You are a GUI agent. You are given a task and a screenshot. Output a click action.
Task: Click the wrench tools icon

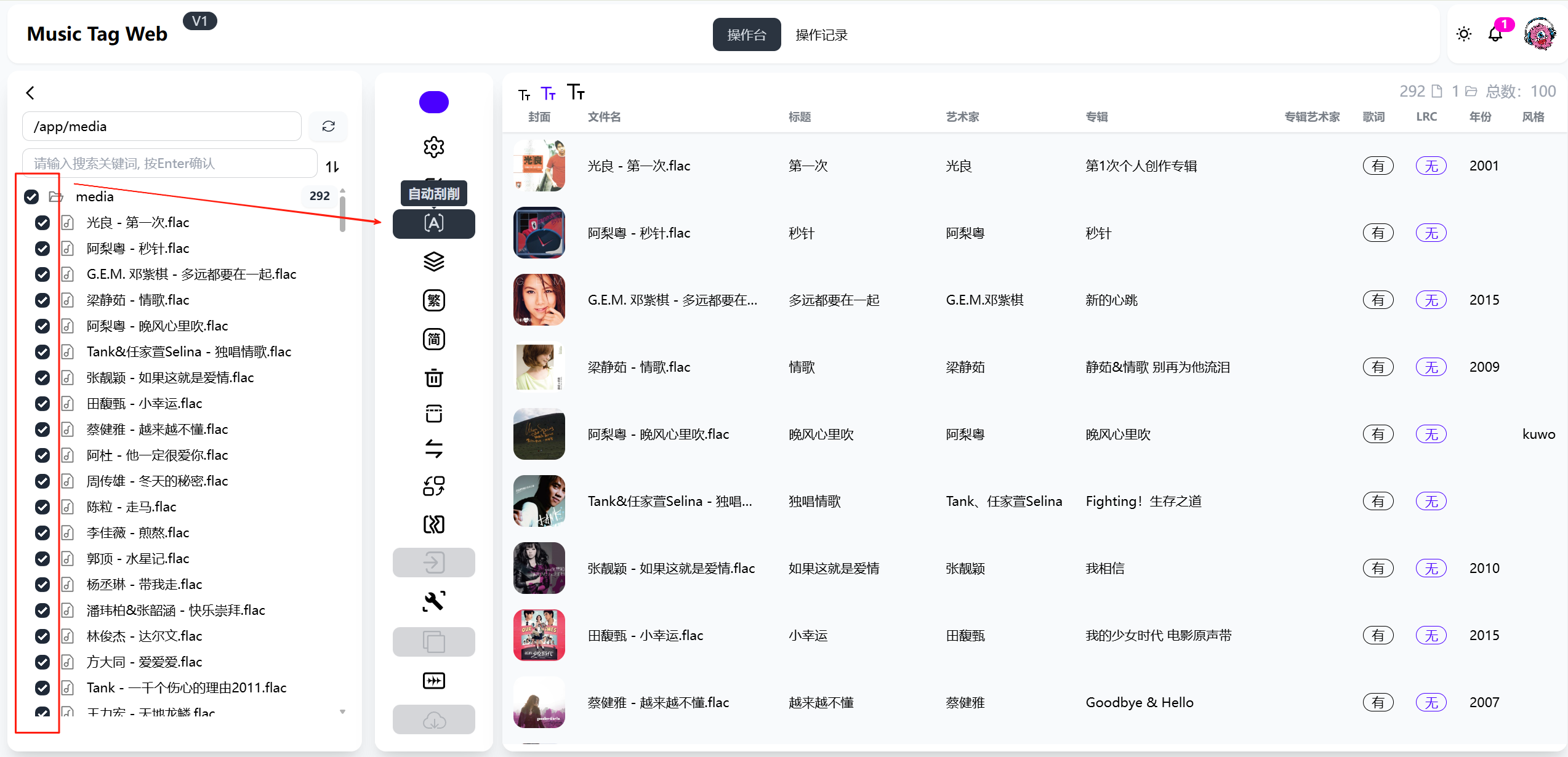coord(433,601)
